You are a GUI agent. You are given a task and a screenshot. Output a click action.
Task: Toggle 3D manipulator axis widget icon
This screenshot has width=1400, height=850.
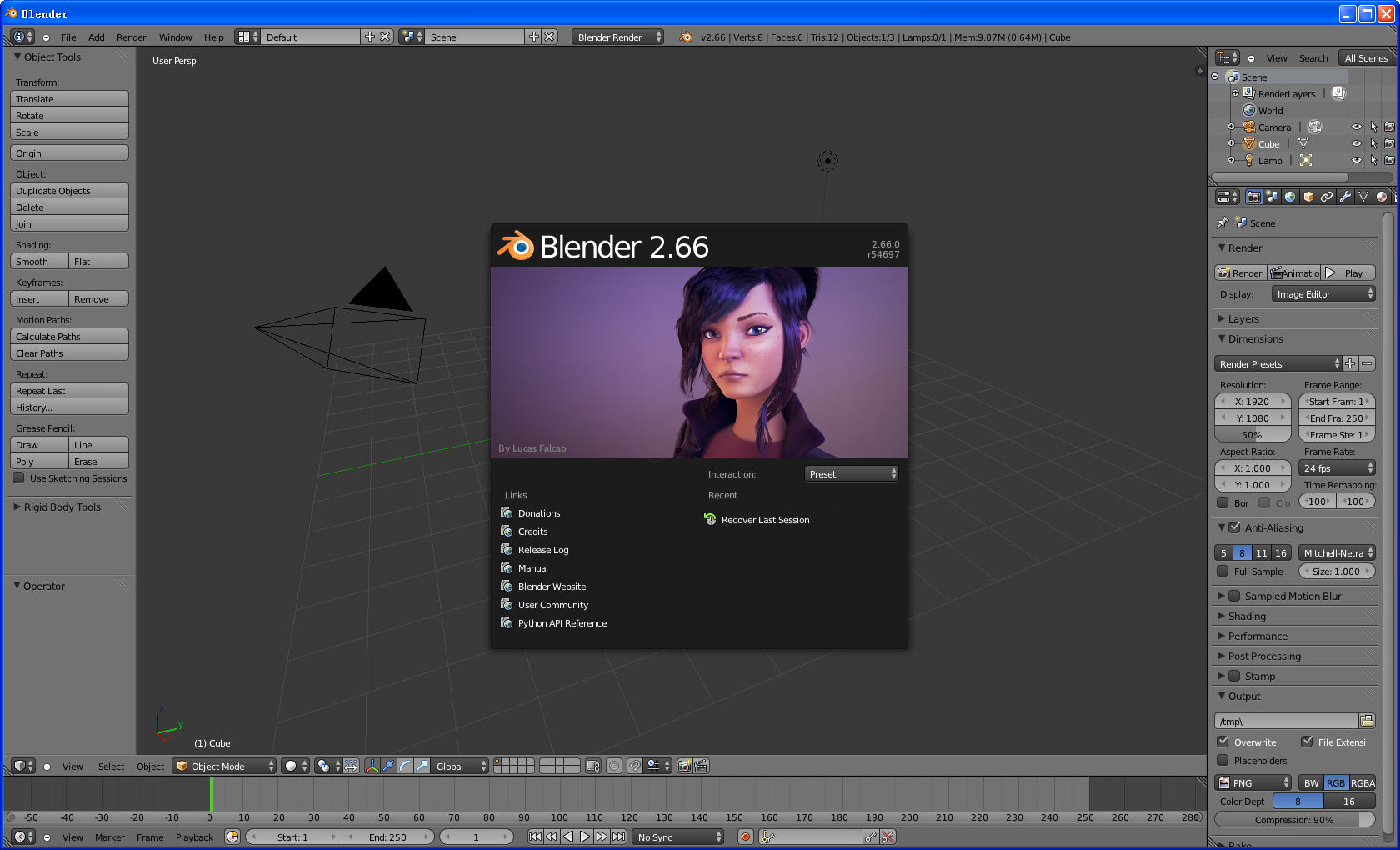tap(372, 766)
